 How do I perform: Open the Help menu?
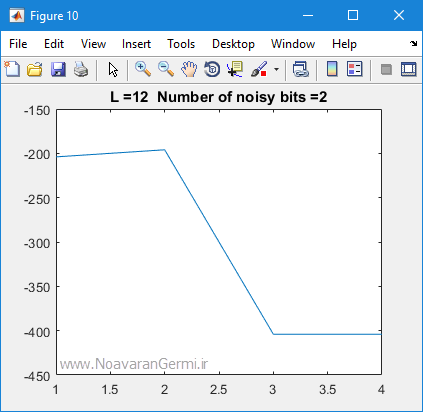click(344, 44)
